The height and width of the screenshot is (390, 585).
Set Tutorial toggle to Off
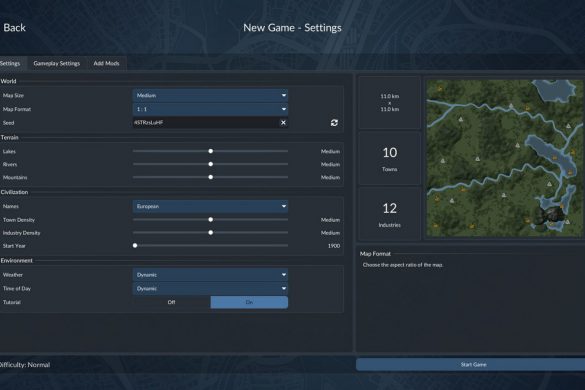pos(171,302)
